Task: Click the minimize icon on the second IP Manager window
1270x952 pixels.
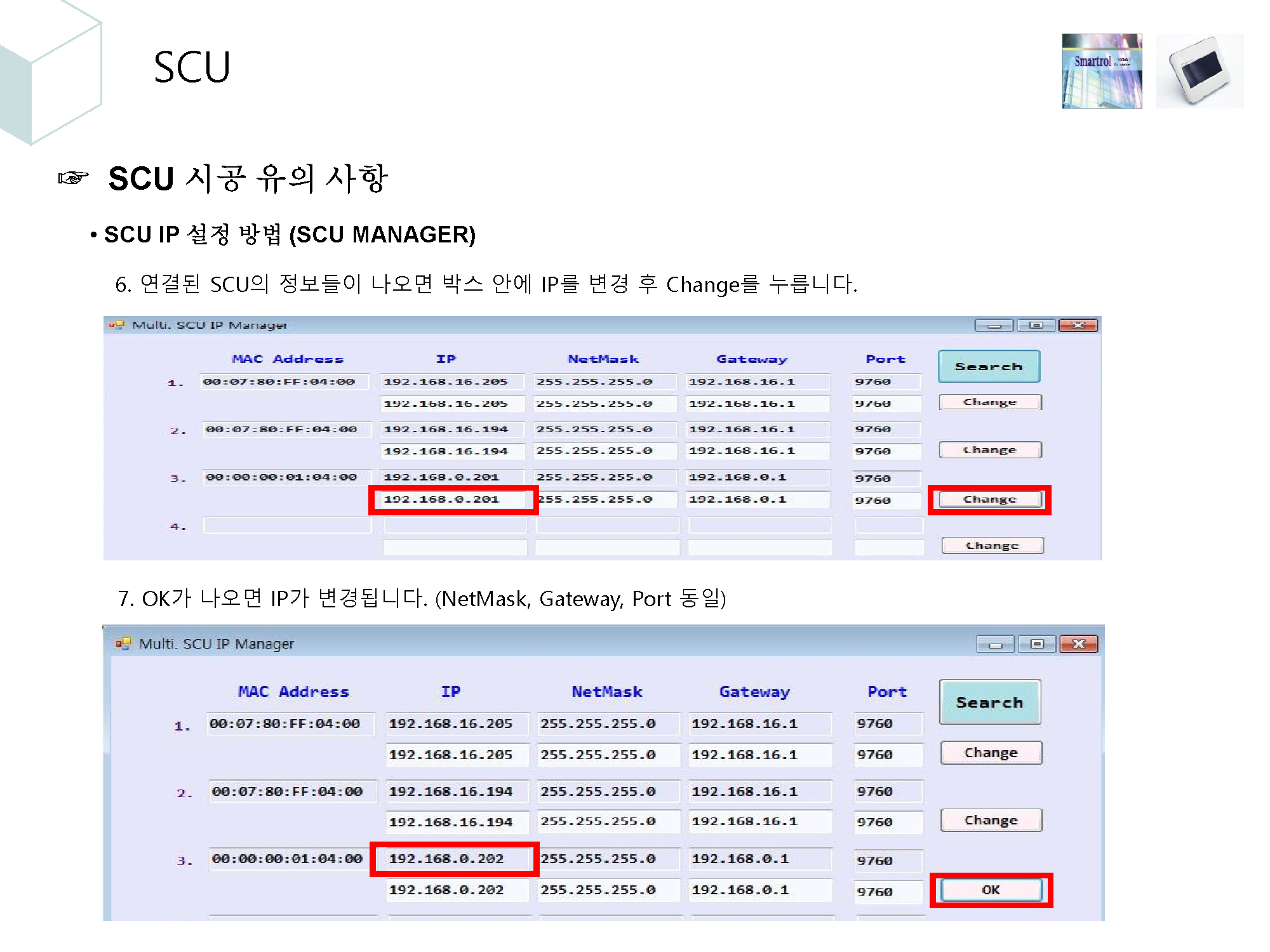Action: point(996,643)
